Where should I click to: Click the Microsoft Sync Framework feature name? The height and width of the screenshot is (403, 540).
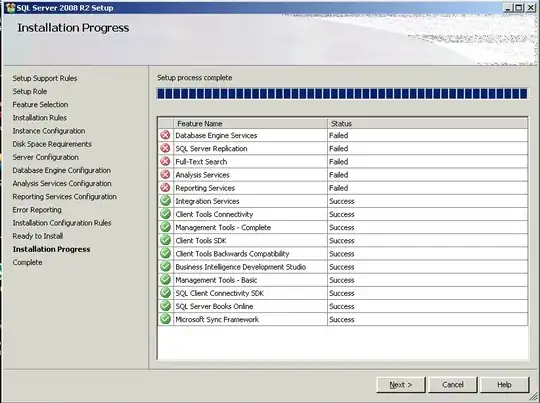coord(217,319)
